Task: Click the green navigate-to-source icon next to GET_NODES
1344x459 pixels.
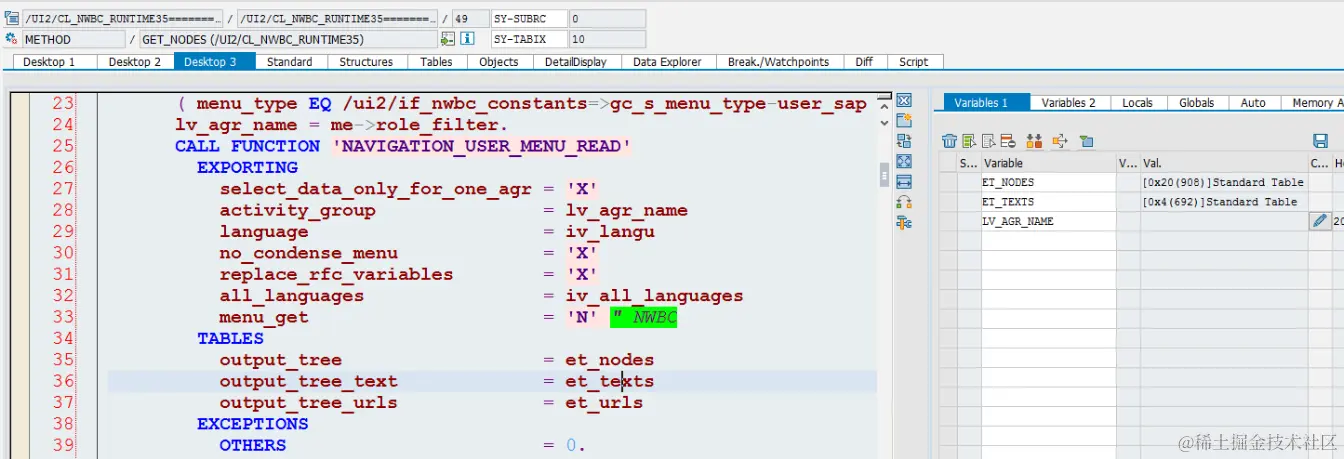Action: click(448, 39)
